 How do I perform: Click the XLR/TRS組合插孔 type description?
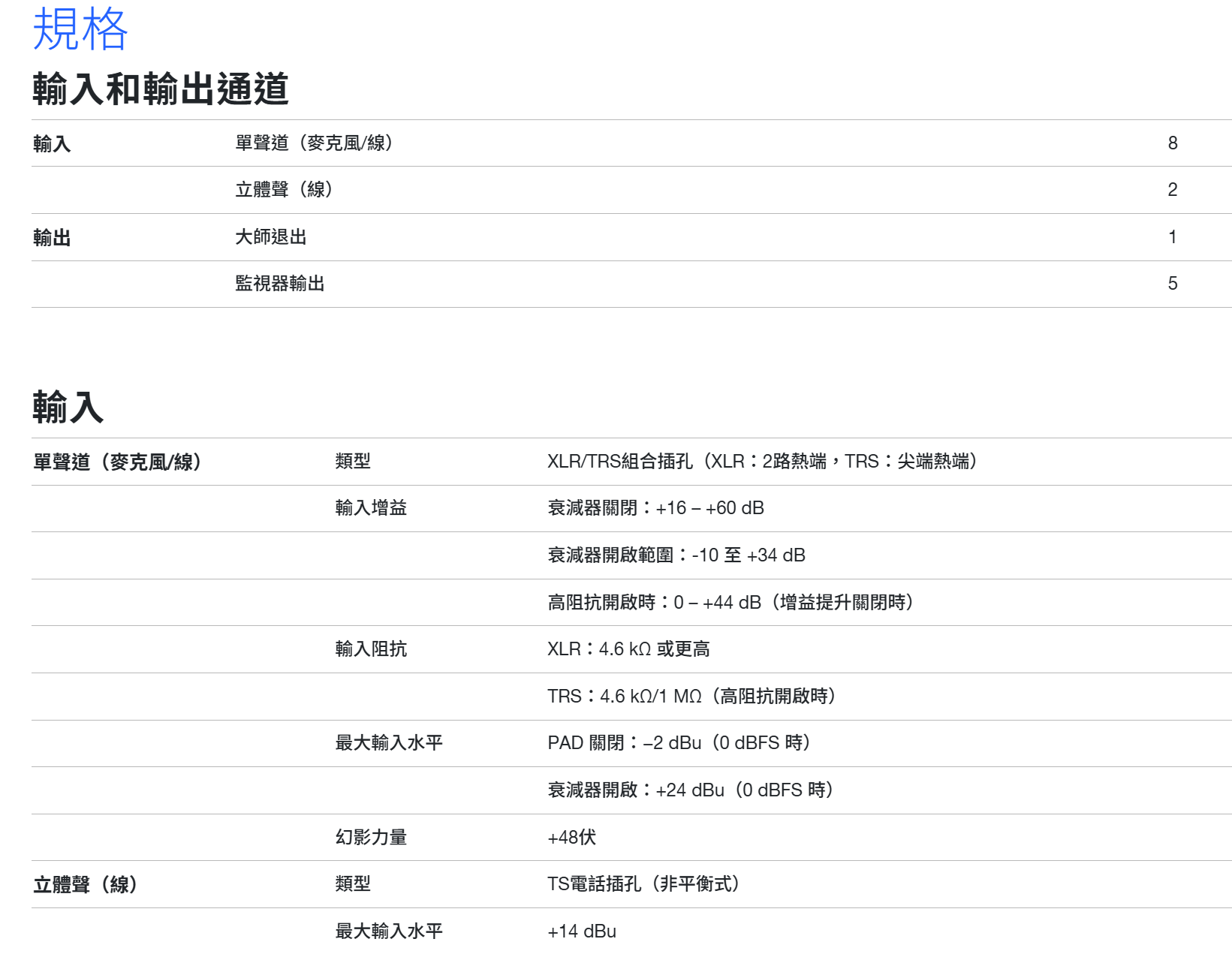(762, 462)
